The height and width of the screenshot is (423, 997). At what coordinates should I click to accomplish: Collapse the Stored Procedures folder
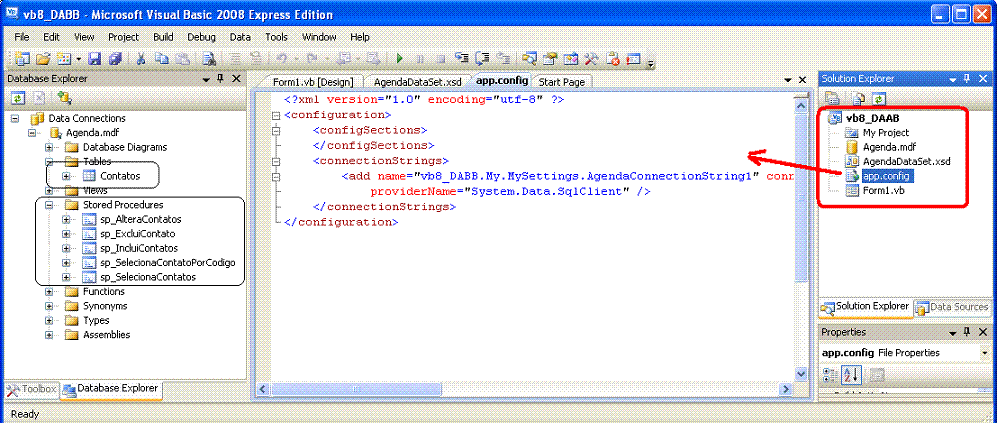50,205
